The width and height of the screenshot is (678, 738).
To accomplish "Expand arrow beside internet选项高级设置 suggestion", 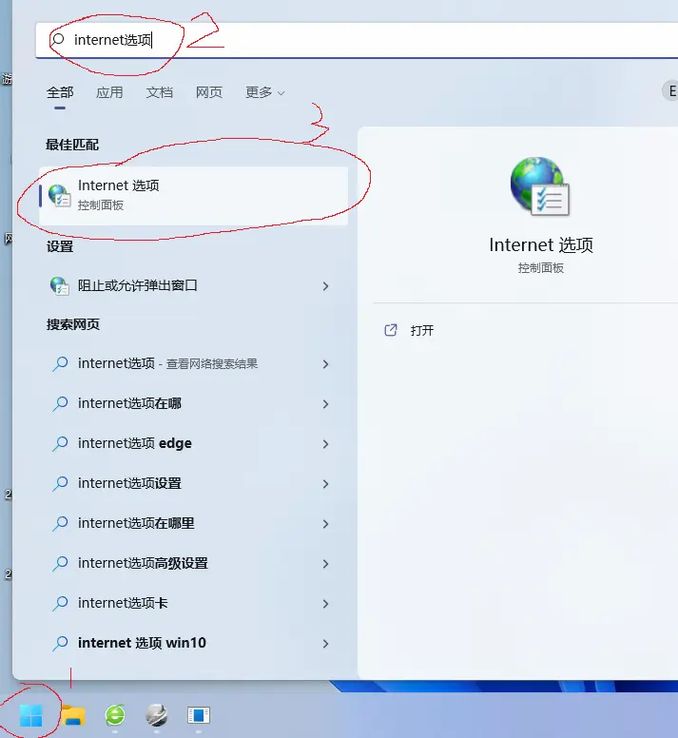I will [x=325, y=564].
